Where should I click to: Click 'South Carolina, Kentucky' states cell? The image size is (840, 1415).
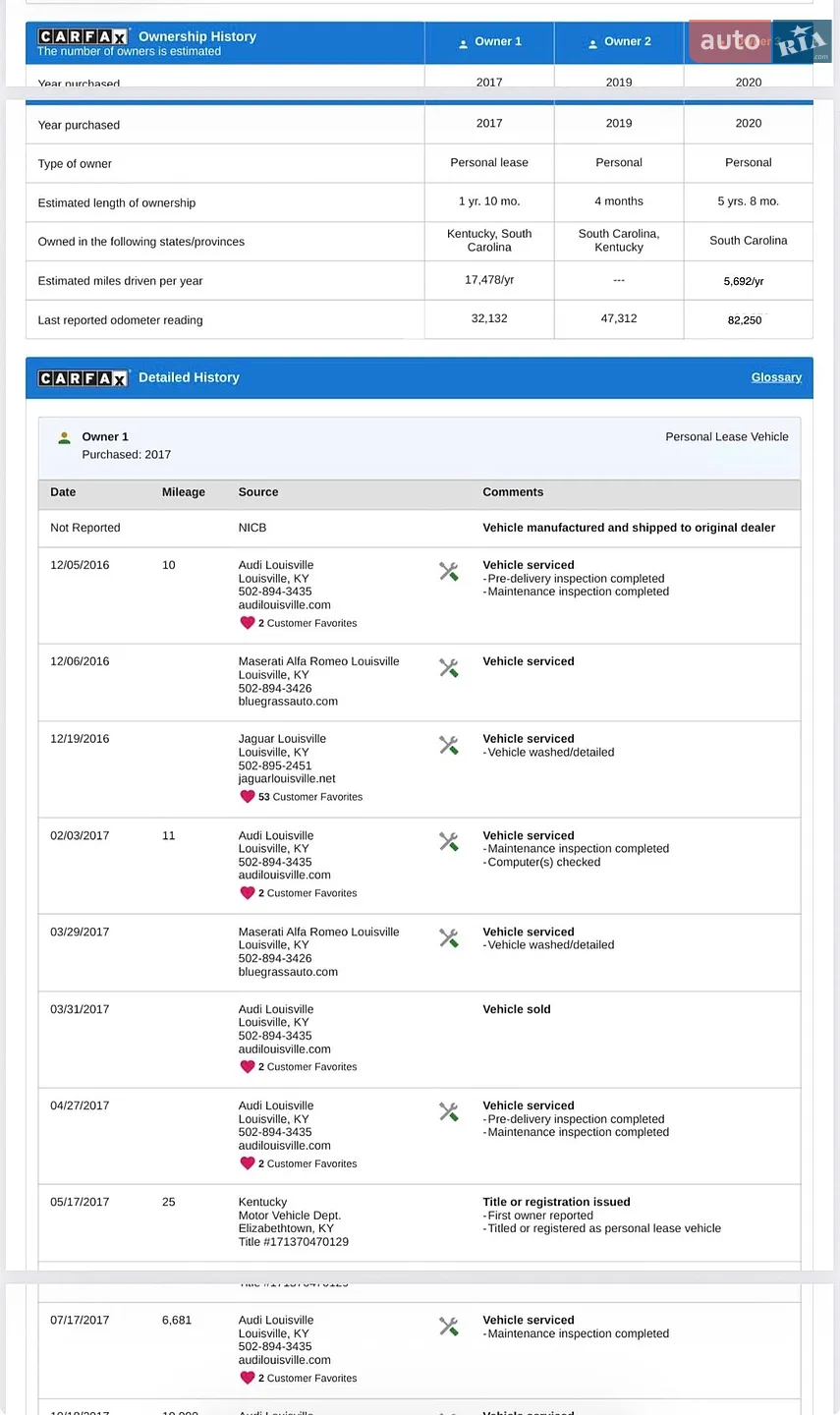coord(619,241)
